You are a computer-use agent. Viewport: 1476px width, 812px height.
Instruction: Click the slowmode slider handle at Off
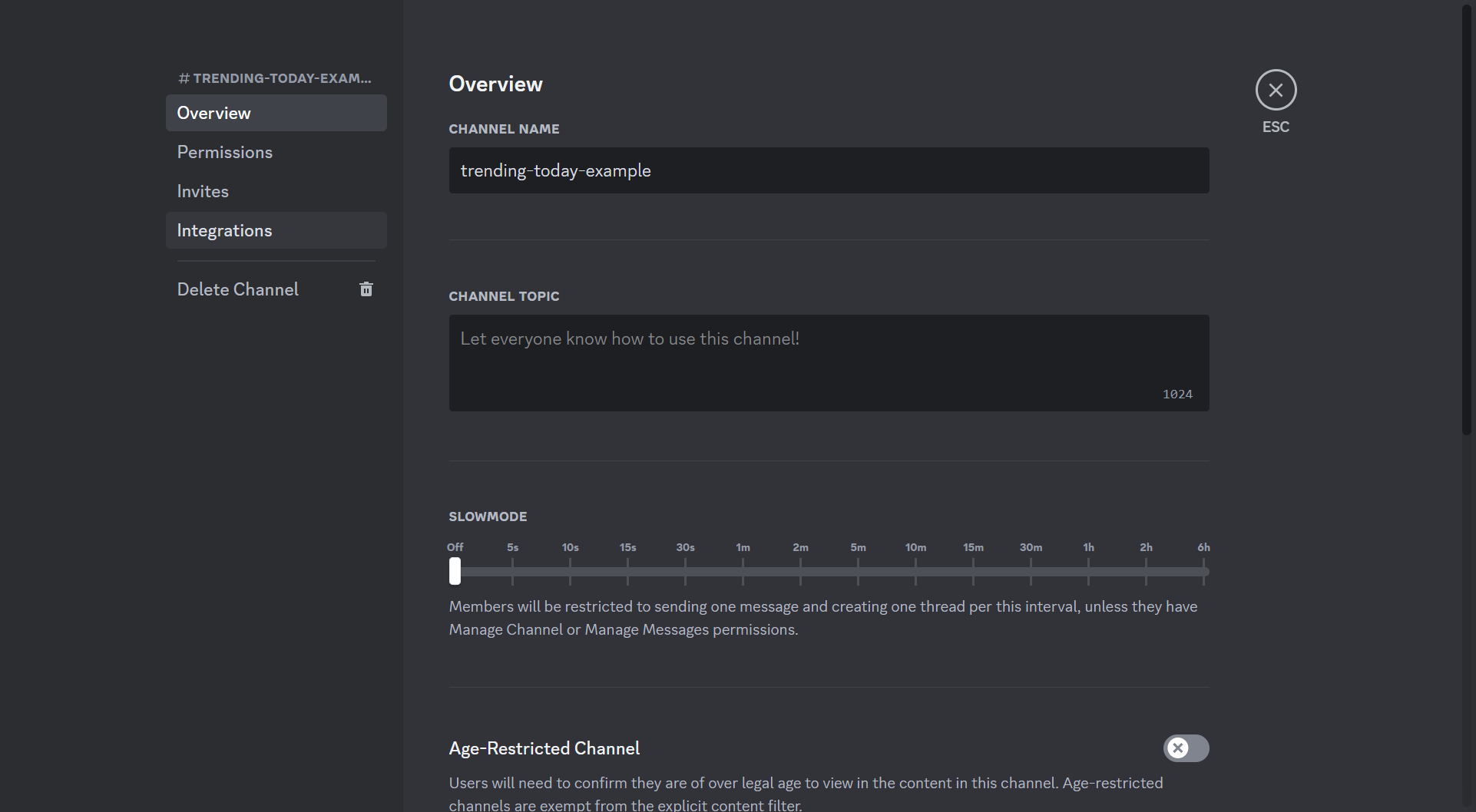(x=455, y=571)
